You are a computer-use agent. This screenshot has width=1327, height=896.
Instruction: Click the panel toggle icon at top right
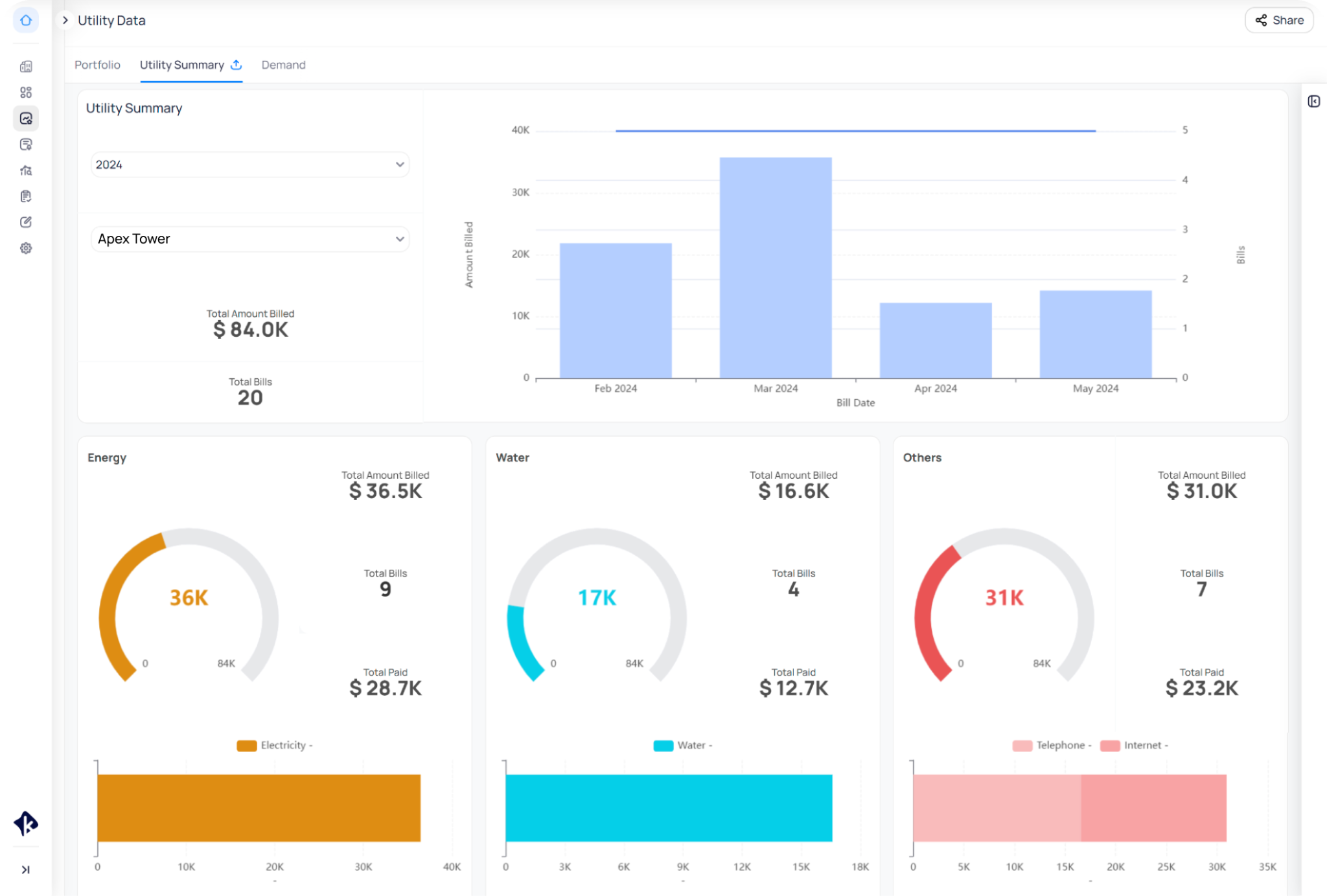coord(1314,102)
